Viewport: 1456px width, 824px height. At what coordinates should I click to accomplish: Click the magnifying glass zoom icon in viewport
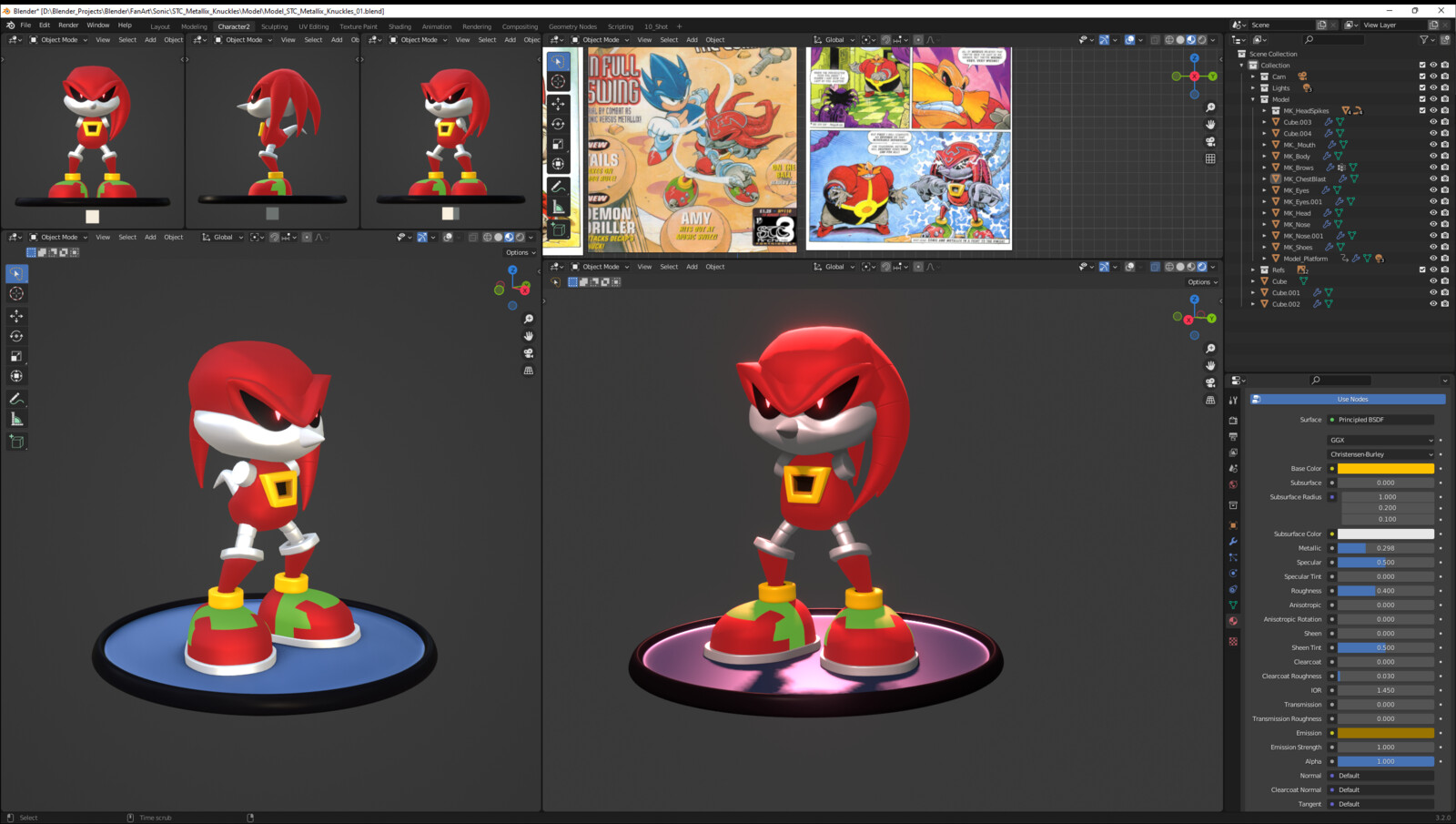coord(528,319)
